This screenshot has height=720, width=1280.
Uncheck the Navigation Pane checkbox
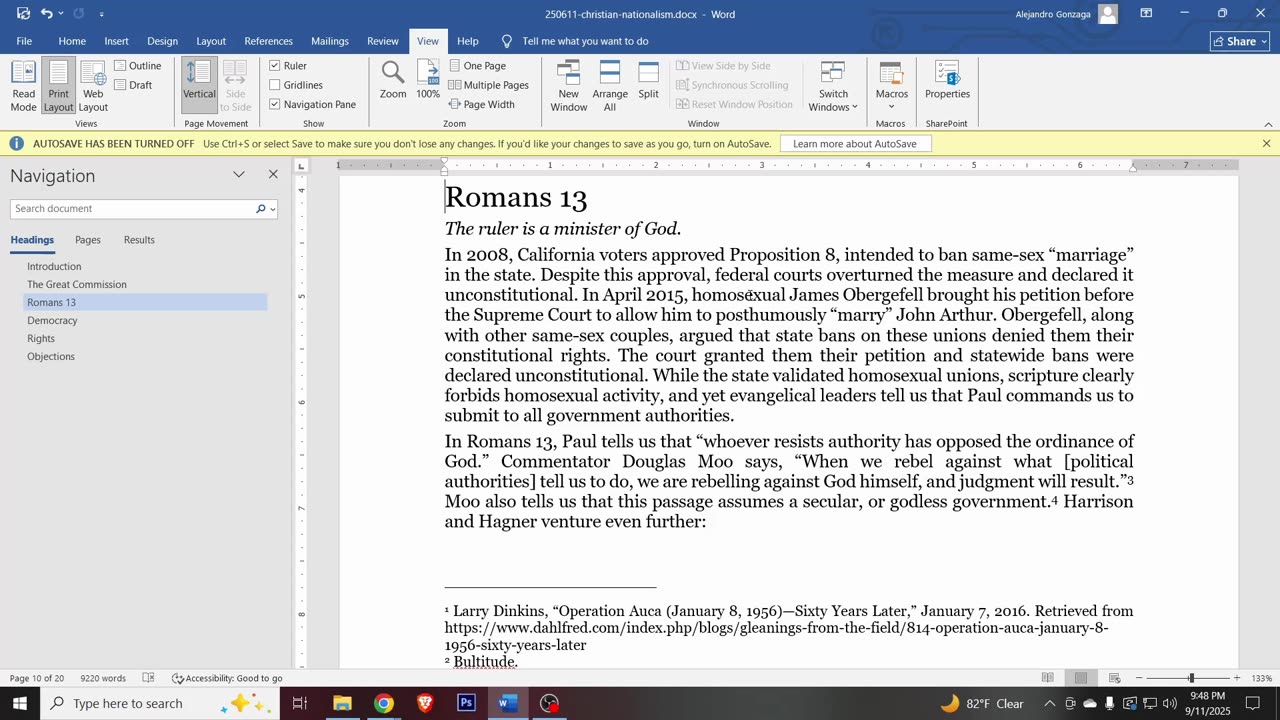(x=275, y=104)
